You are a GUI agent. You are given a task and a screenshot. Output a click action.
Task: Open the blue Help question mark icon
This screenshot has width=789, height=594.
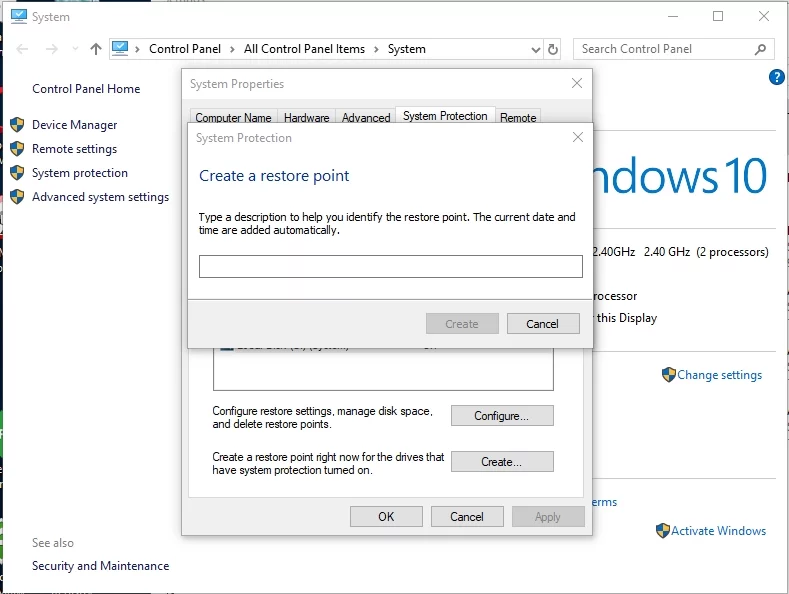[777, 77]
